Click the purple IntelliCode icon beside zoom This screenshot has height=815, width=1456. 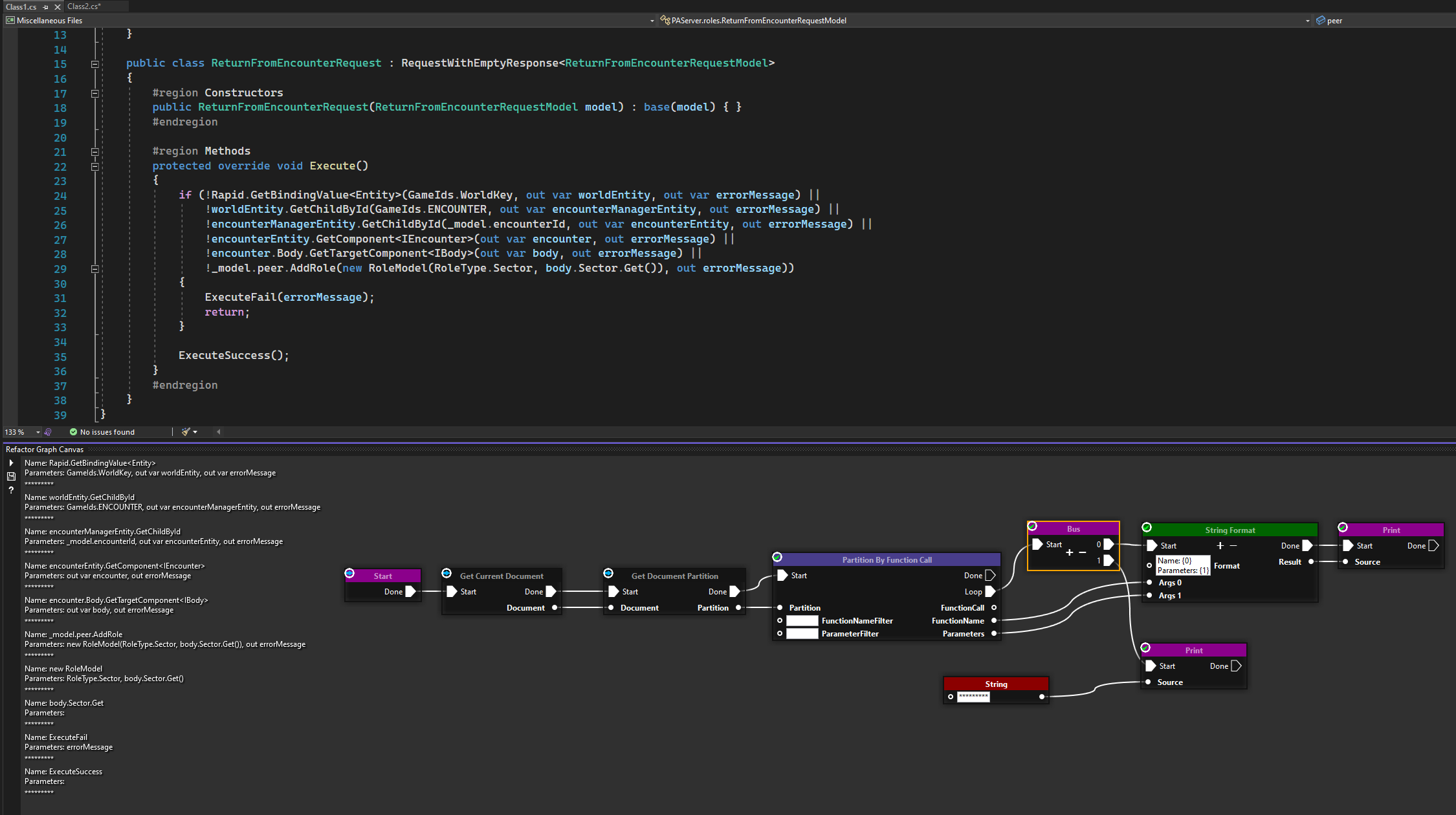(48, 432)
